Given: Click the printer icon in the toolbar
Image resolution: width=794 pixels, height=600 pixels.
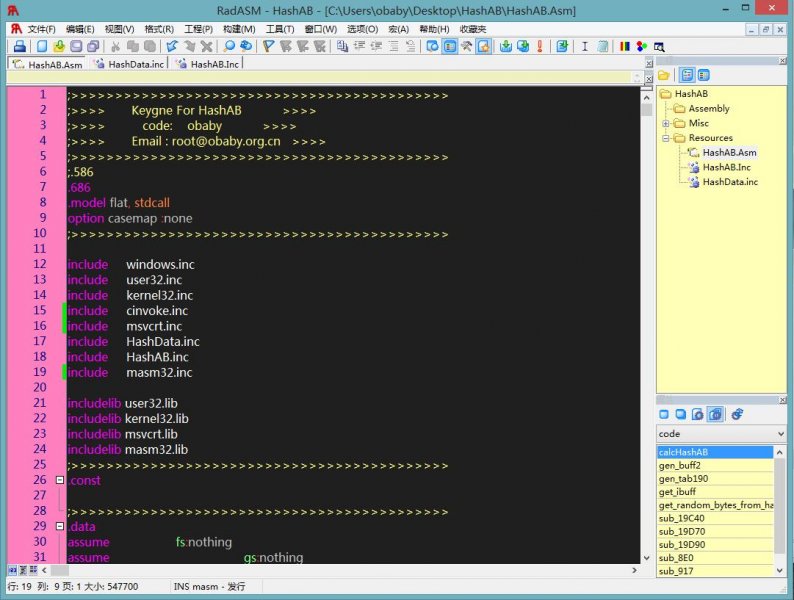Looking at the screenshot, I should point(19,46).
